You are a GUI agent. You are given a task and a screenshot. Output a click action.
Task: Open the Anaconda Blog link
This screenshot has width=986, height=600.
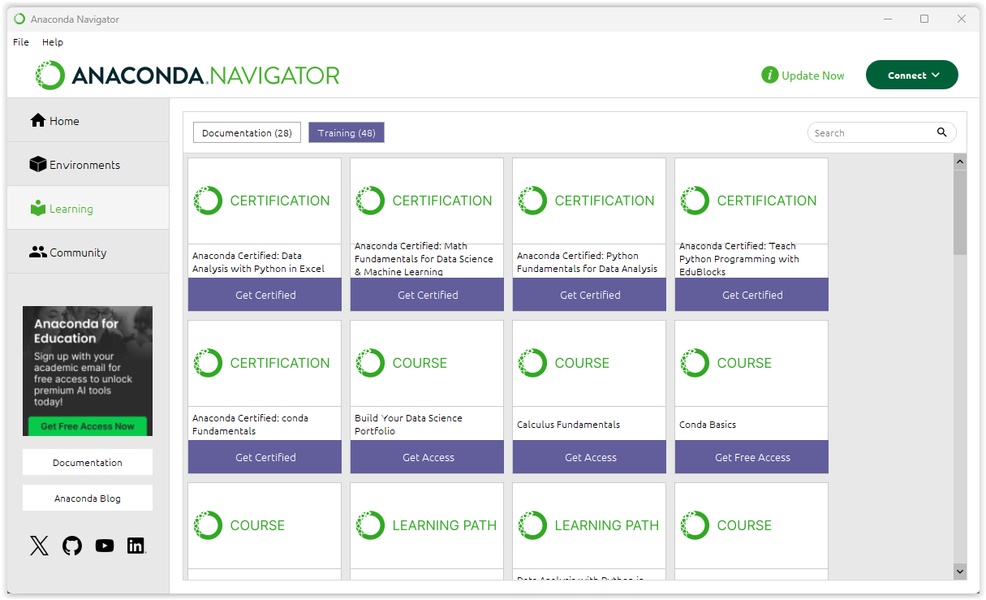[88, 498]
